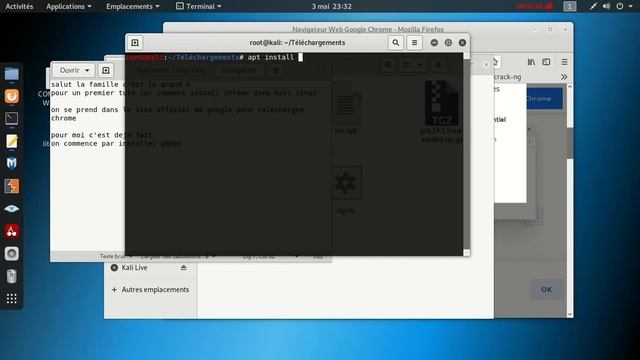
Task: Open the trash icon in the dock
Action: pyautogui.click(x=11, y=276)
